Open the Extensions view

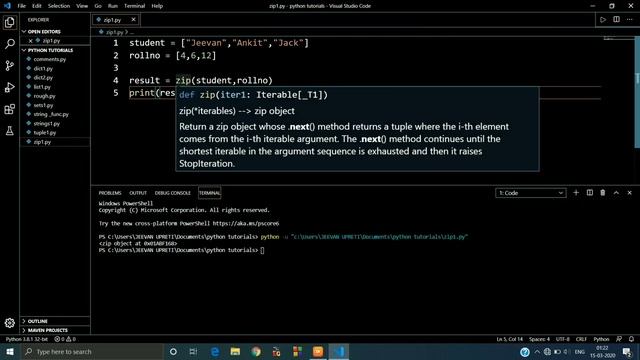pos(10,109)
